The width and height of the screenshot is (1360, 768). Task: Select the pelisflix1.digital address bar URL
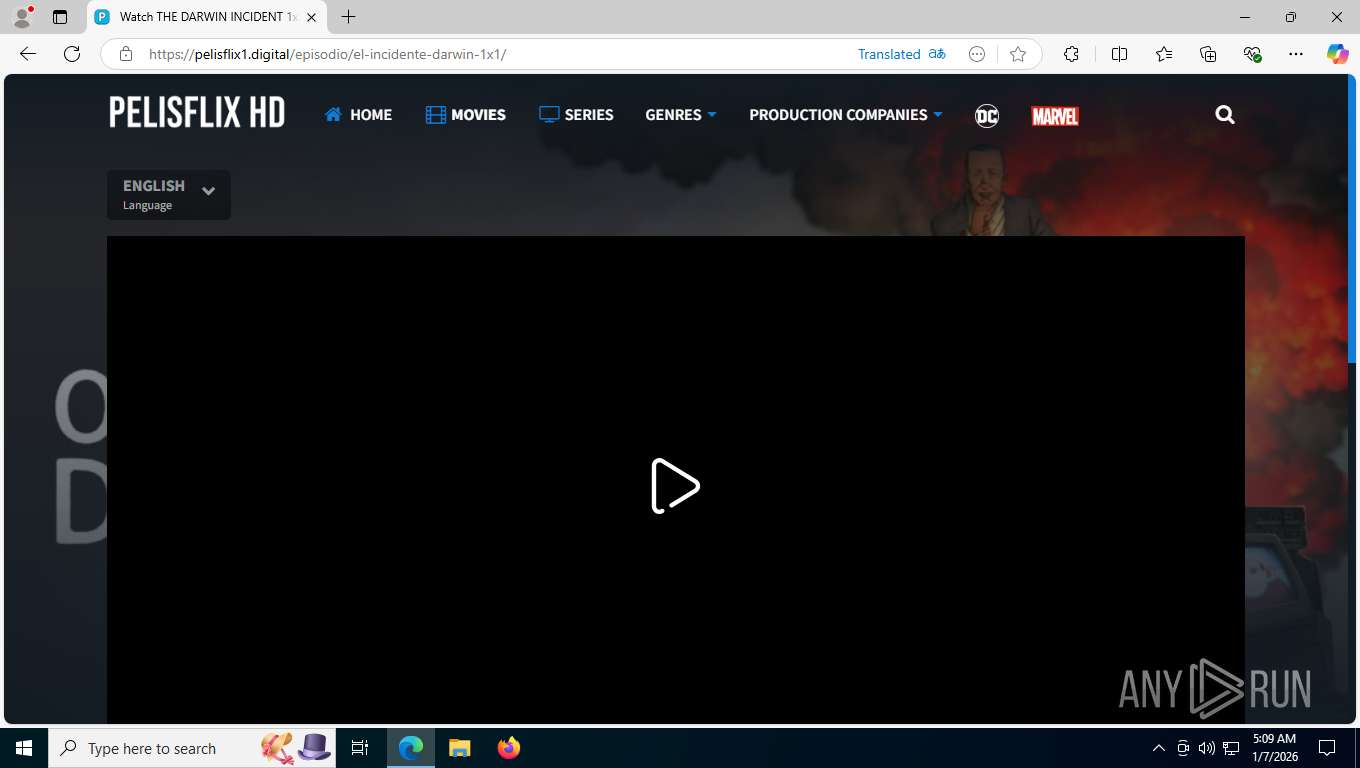pos(327,54)
